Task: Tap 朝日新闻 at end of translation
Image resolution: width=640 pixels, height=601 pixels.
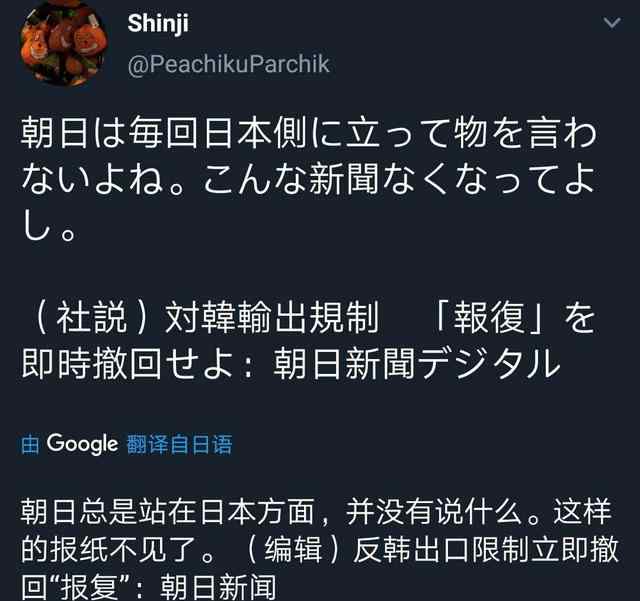Action: tap(218, 587)
